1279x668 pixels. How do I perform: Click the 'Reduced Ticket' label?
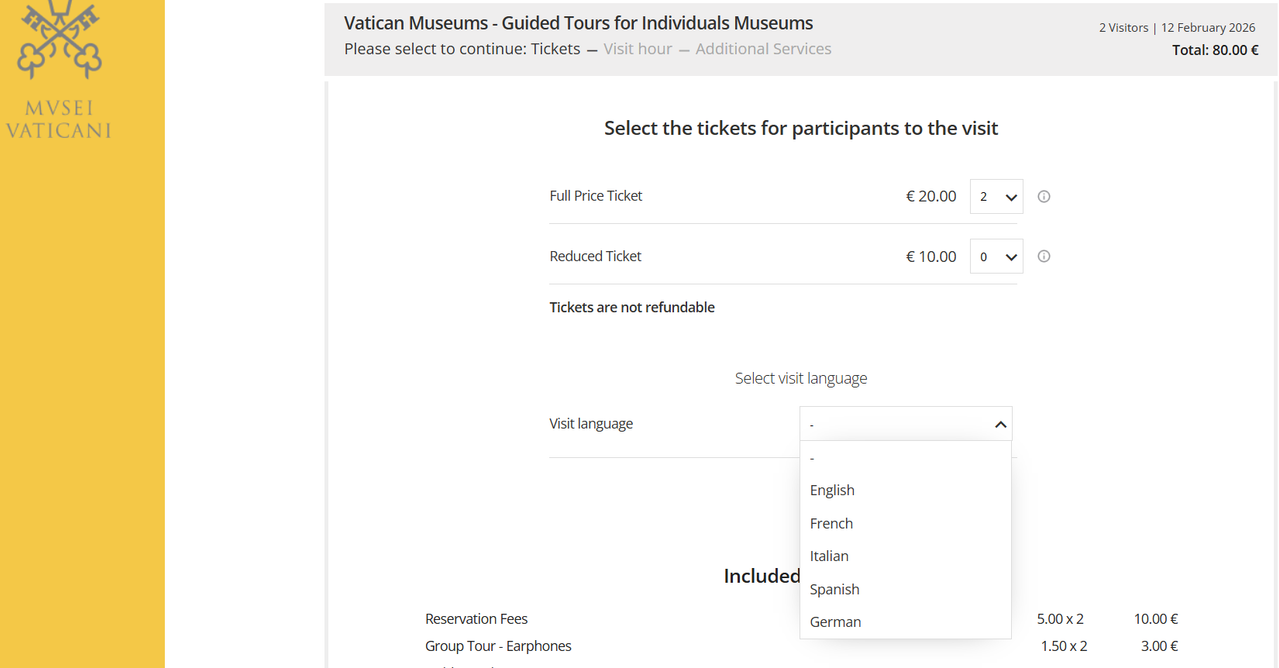click(595, 256)
